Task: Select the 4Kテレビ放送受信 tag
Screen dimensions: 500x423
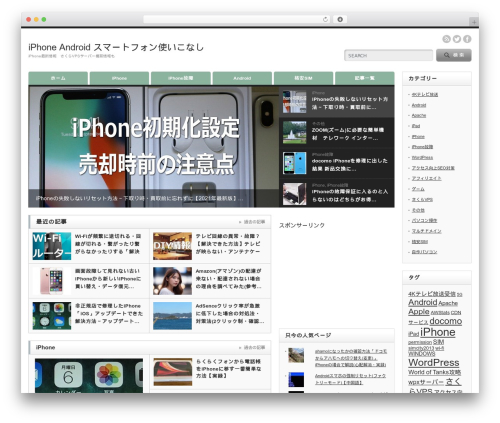Action: 432,294
